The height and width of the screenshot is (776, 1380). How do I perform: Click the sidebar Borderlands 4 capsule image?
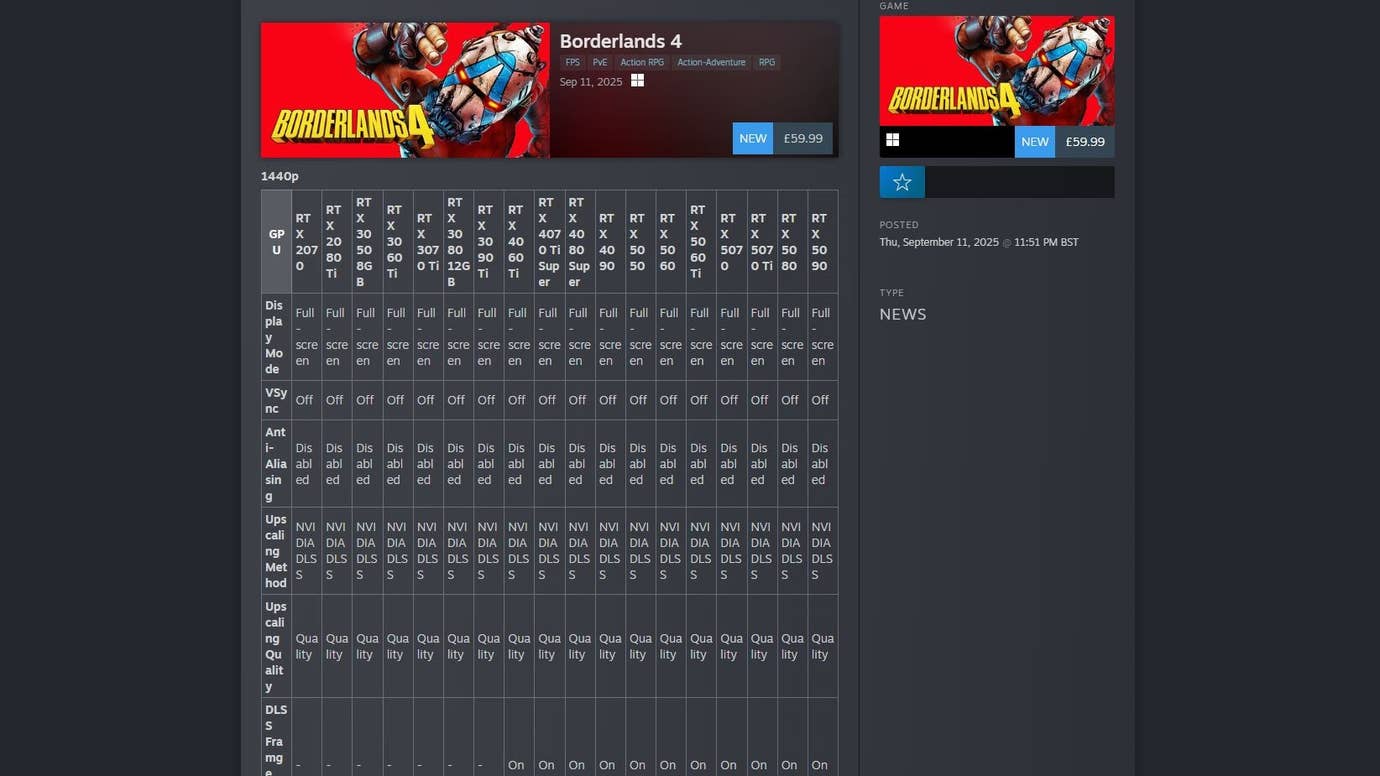996,70
